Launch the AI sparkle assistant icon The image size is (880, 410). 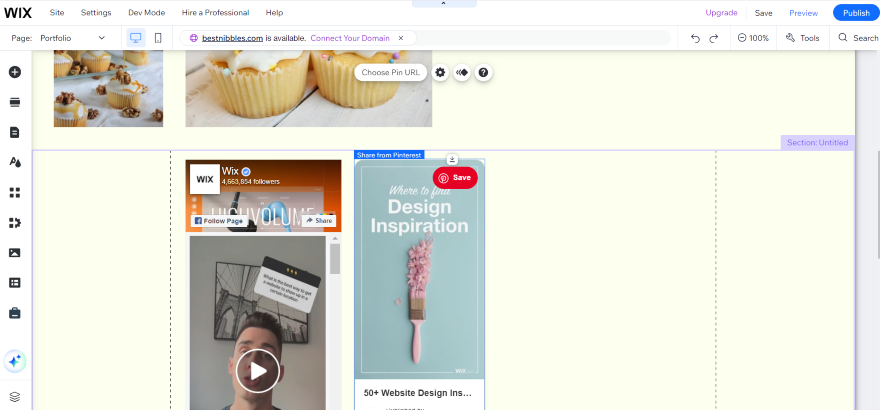click(x=15, y=361)
